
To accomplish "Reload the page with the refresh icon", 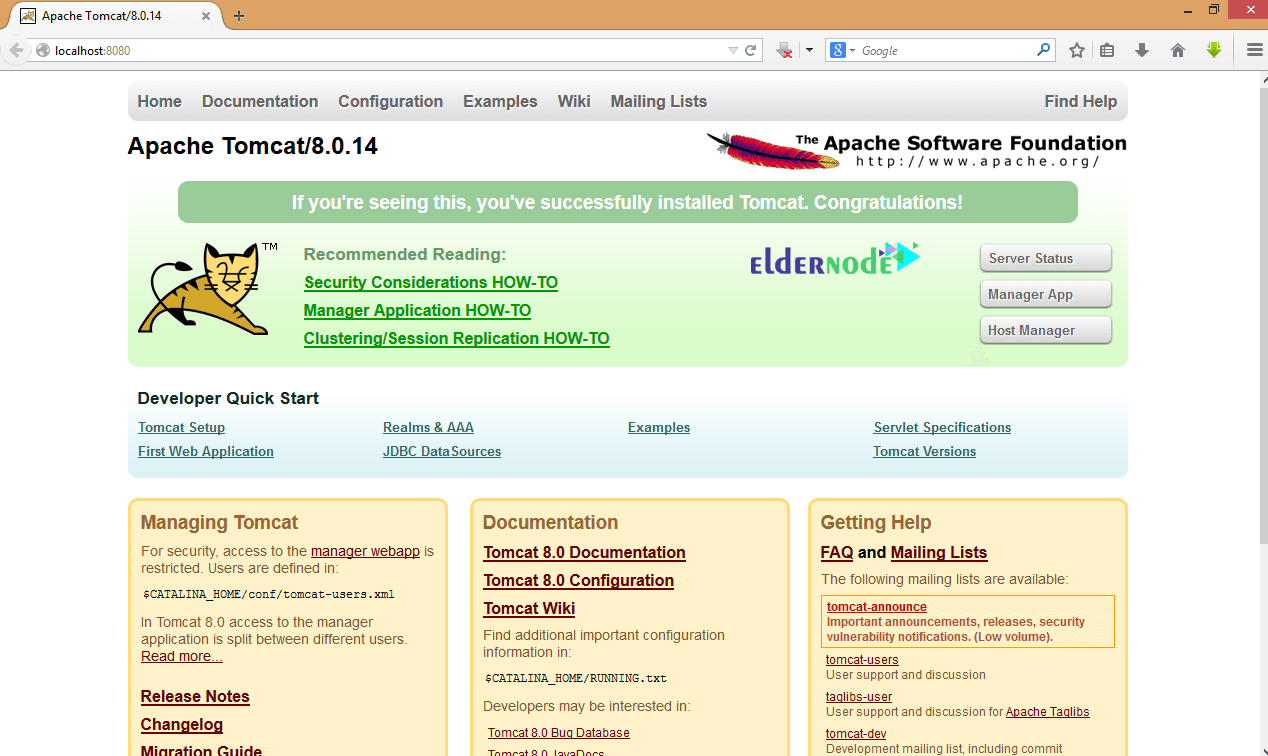I will pyautogui.click(x=751, y=50).
